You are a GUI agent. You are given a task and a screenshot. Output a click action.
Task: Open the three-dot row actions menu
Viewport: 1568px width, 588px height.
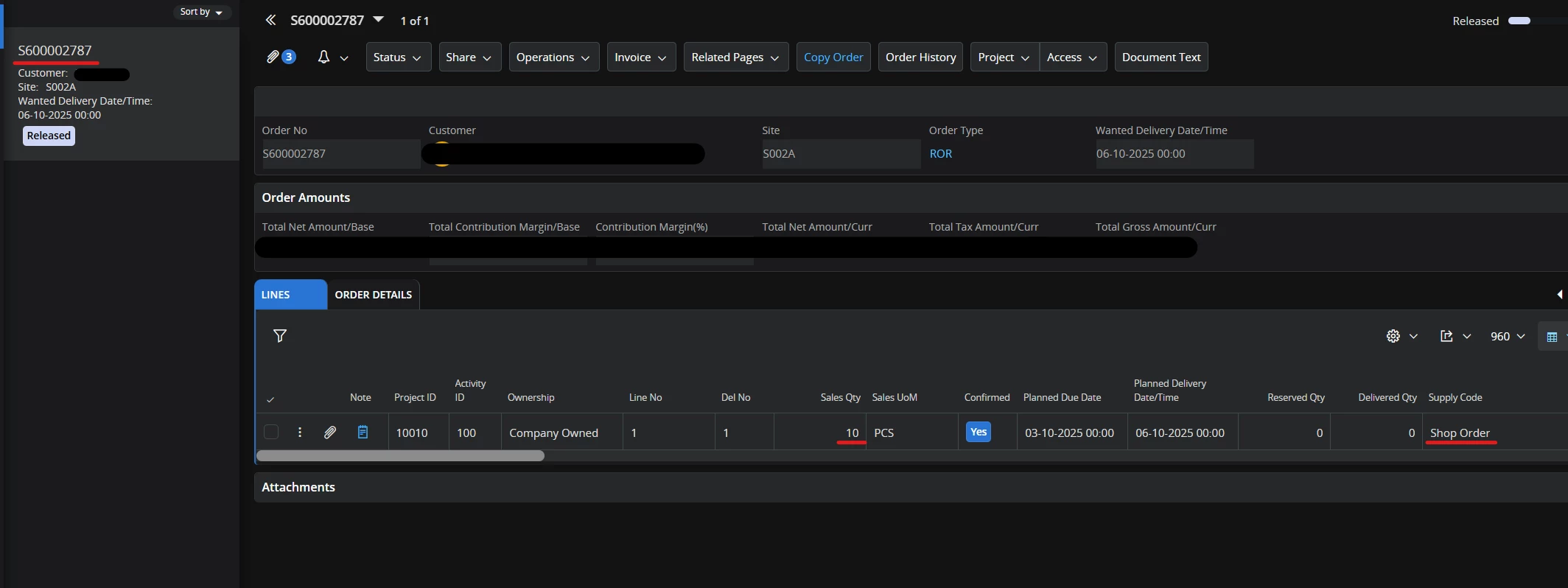coord(300,433)
